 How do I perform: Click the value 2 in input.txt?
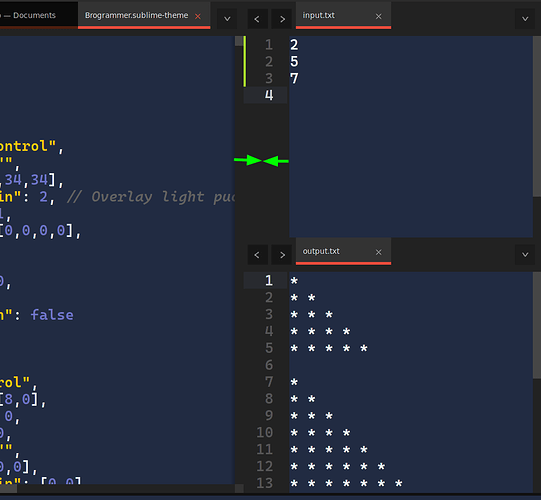pyautogui.click(x=294, y=45)
